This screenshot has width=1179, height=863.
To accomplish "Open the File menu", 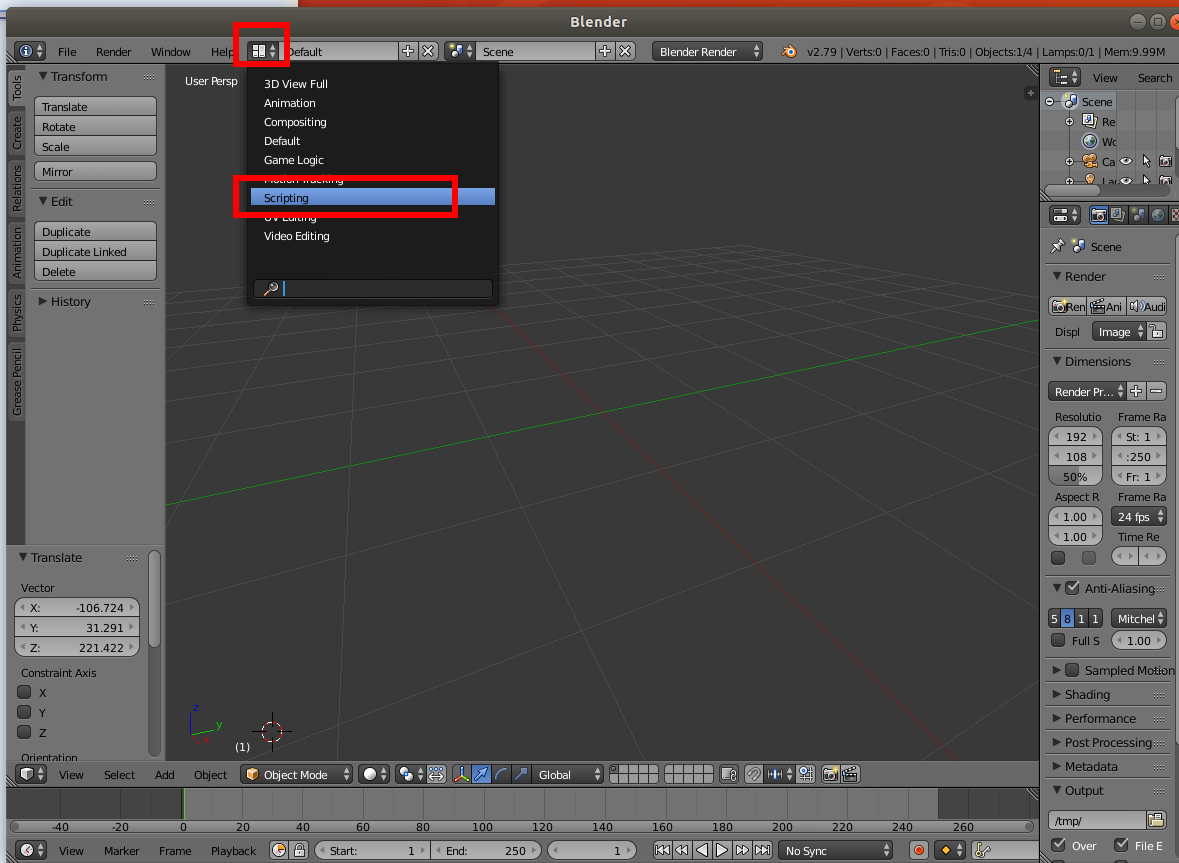I will 67,51.
